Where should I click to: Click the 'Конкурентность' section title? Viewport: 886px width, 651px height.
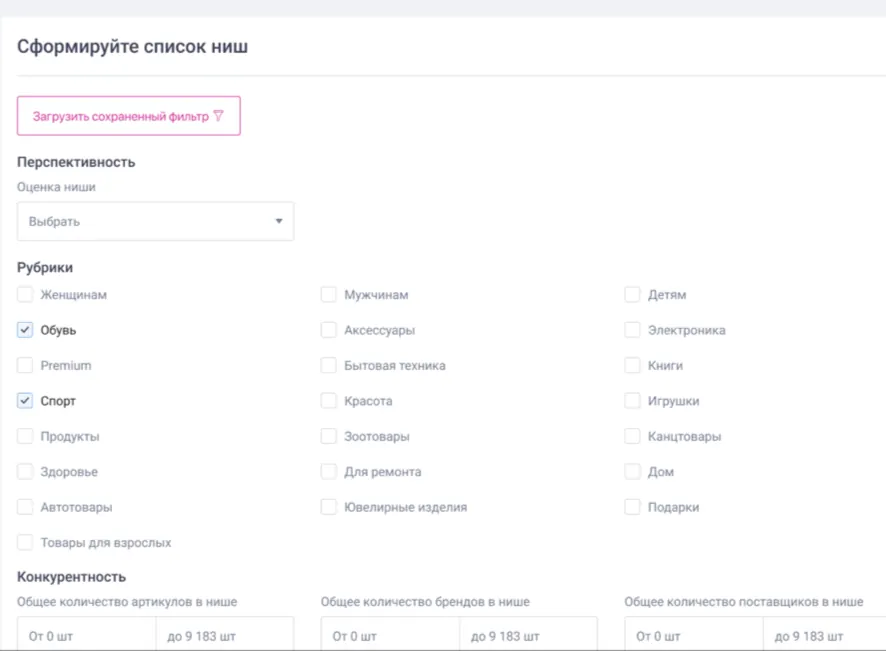point(71,577)
